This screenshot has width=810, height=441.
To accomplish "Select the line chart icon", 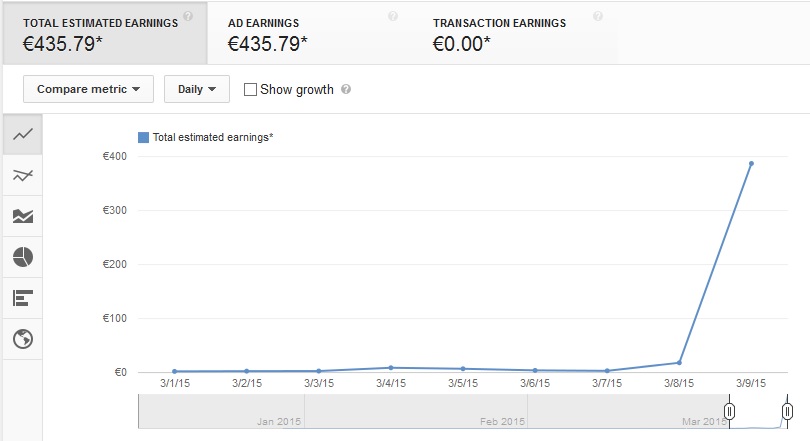I will click(x=22, y=134).
